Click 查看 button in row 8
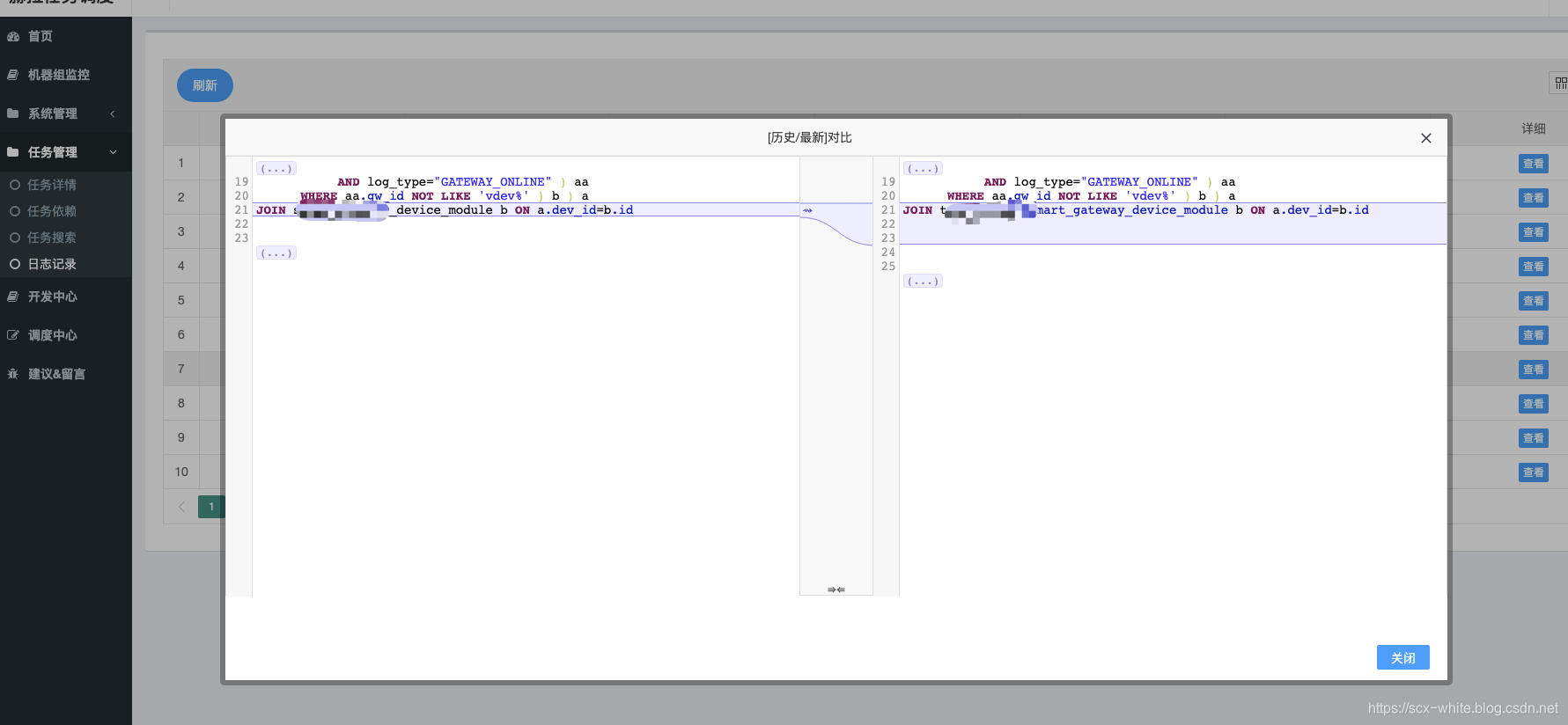The width and height of the screenshot is (1568, 725). pyautogui.click(x=1534, y=404)
